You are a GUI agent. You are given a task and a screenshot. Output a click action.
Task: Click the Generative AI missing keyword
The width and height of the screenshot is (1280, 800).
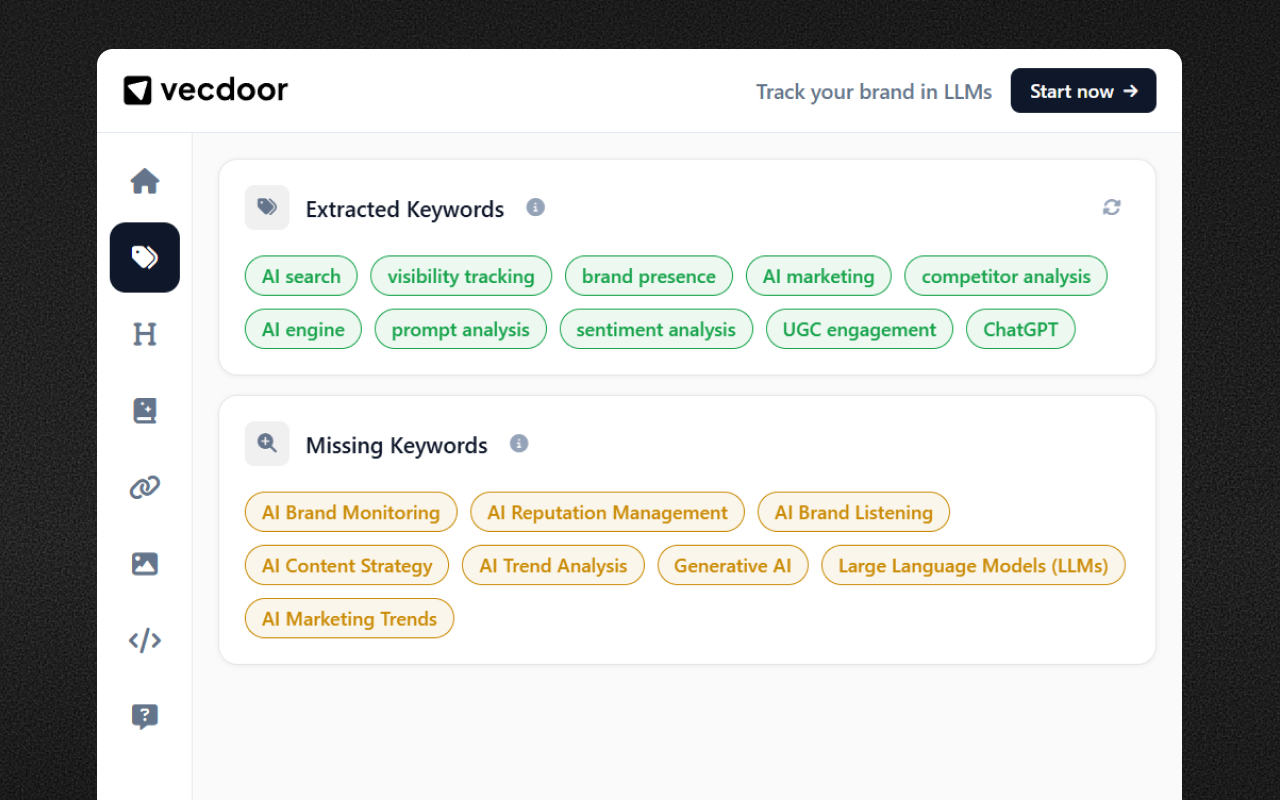732,565
